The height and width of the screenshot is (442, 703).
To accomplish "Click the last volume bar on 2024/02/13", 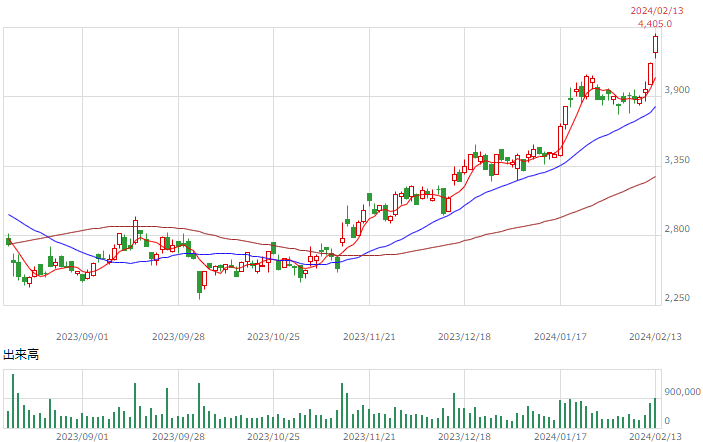I will click(x=655, y=413).
